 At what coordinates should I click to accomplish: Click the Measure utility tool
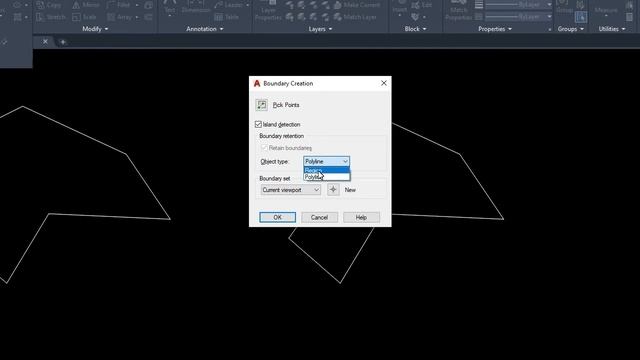[x=606, y=8]
